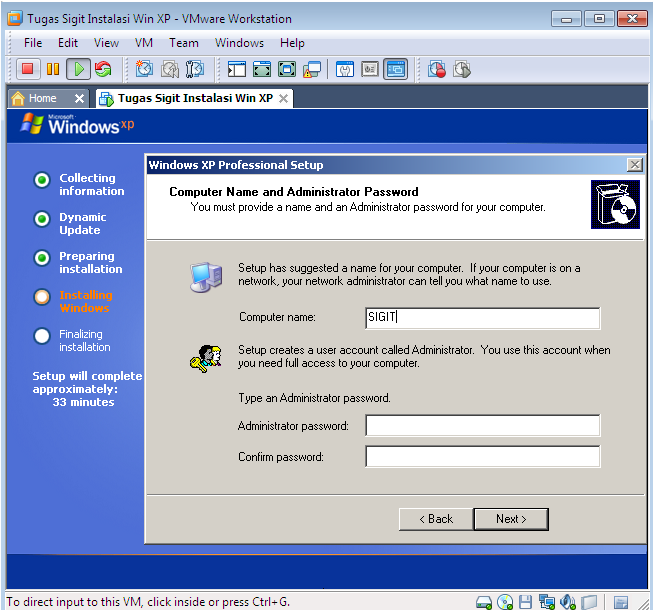Click the green Power On play icon

click(78, 69)
